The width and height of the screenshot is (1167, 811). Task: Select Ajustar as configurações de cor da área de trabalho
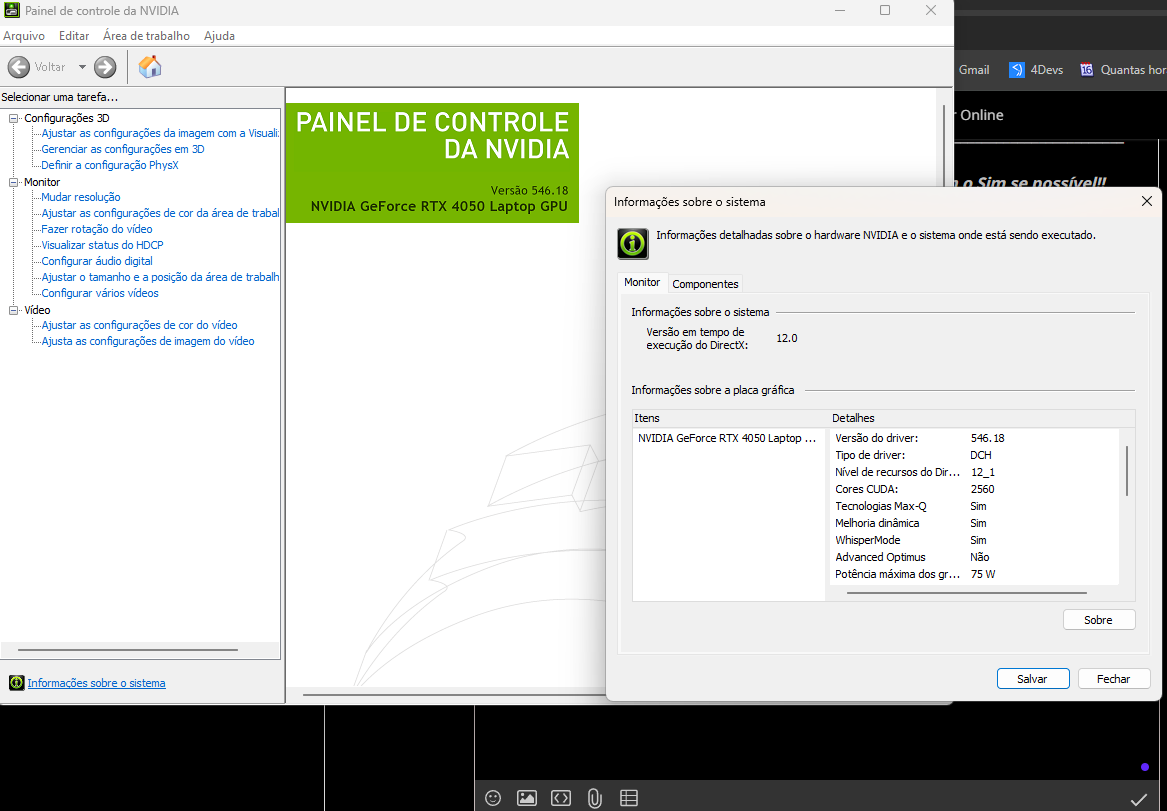tap(160, 213)
